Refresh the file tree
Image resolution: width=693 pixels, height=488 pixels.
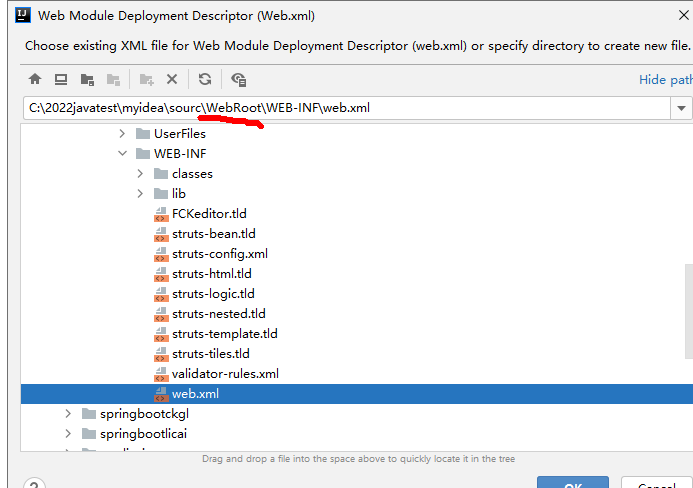pos(205,79)
